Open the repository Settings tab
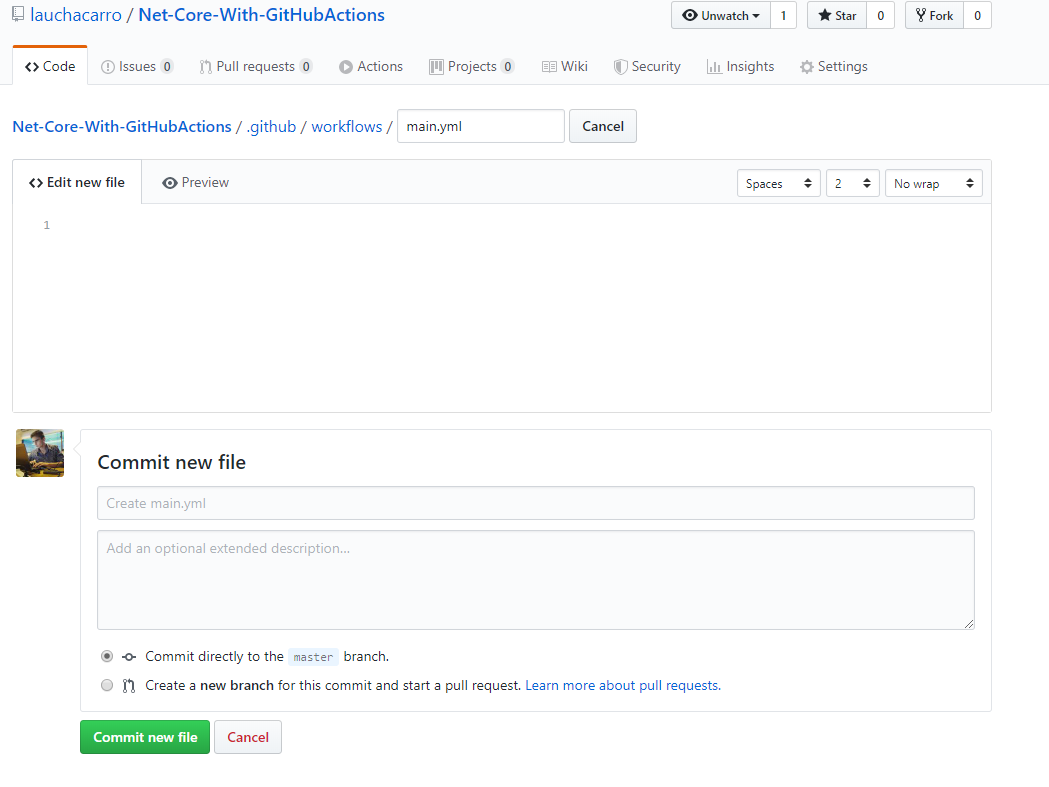 pos(834,66)
